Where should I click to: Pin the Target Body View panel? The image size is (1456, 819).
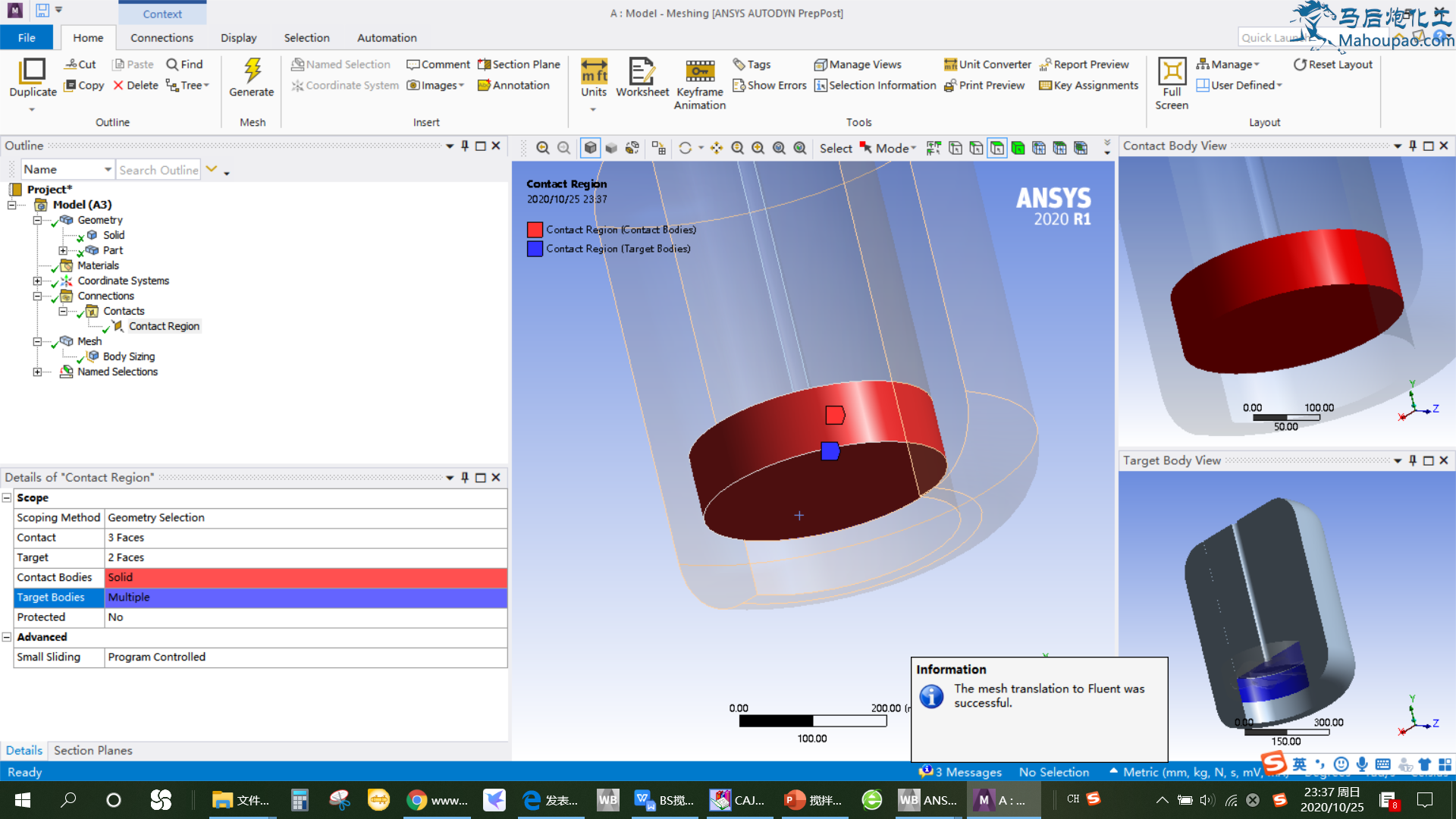tap(1413, 460)
